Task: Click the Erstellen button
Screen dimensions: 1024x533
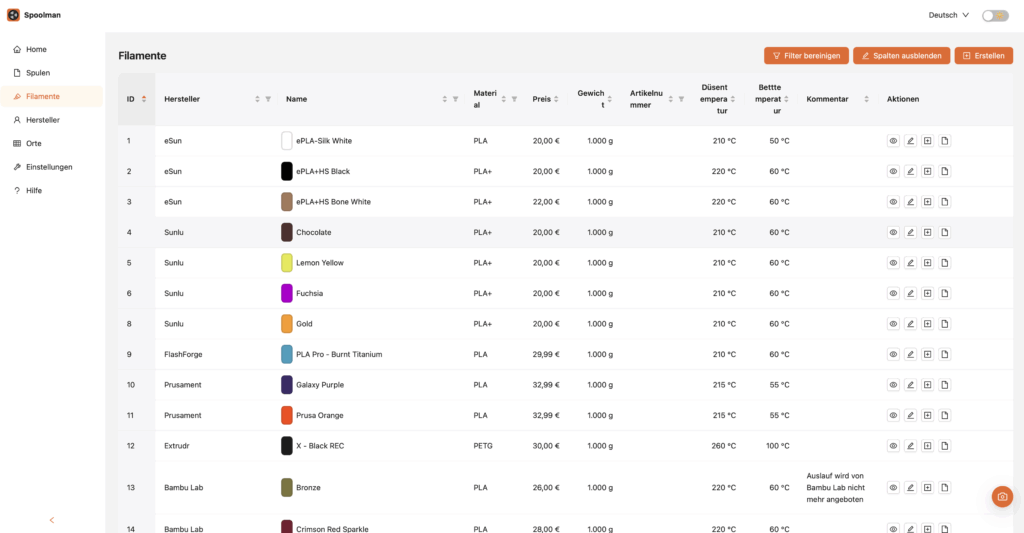Action: [x=983, y=56]
